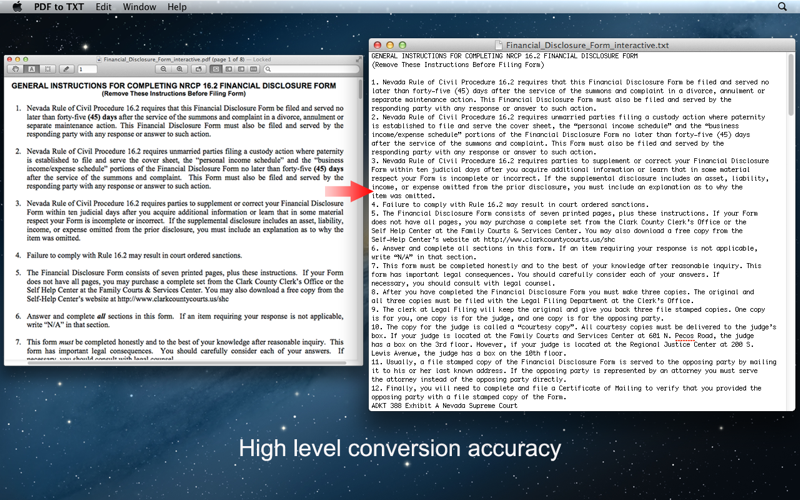800x500 pixels.
Task: Open the Apple menu
Action: coord(17,7)
